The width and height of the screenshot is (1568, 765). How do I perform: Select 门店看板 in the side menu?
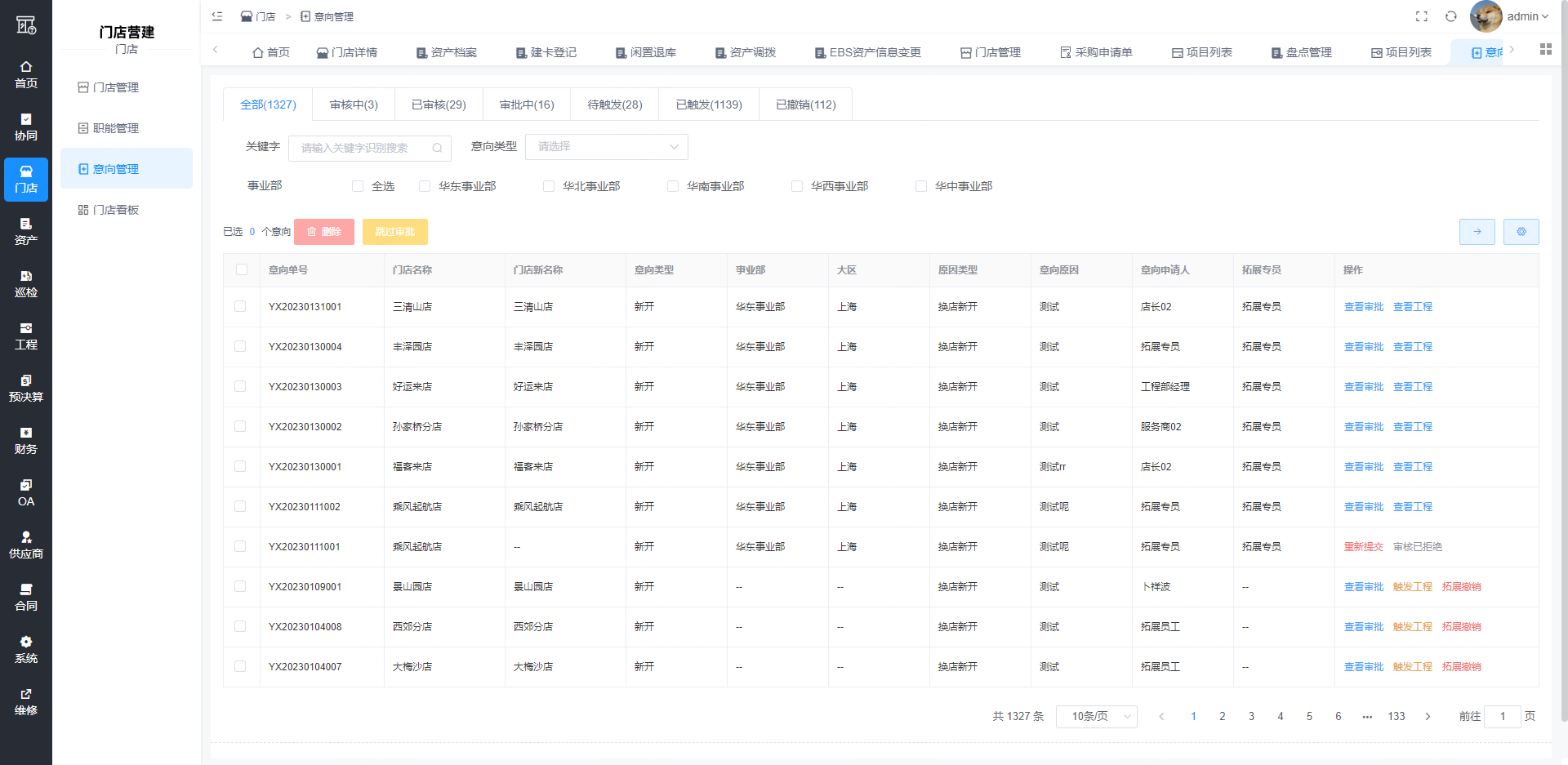tap(116, 210)
